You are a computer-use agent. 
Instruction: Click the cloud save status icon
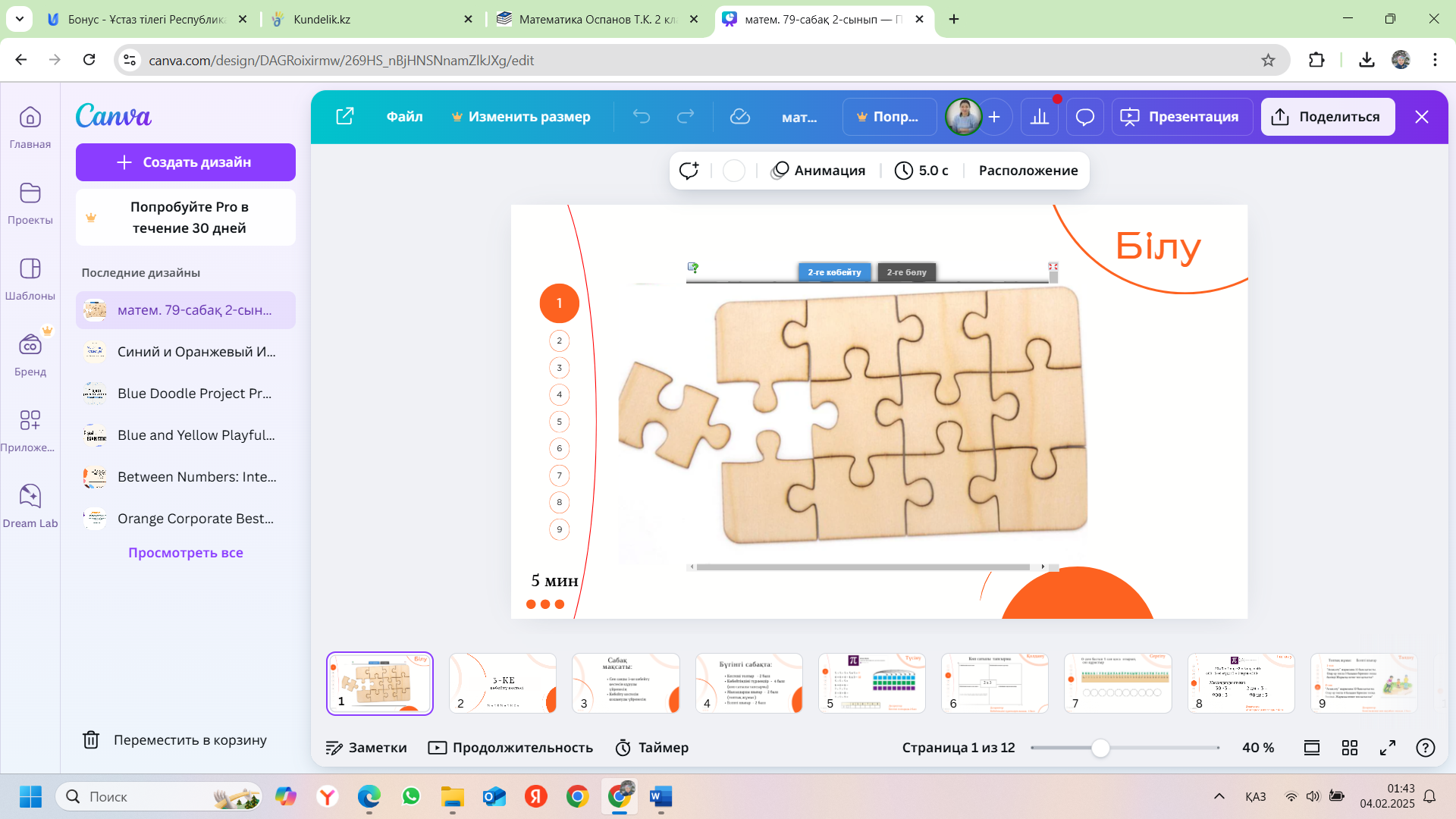pyautogui.click(x=739, y=117)
